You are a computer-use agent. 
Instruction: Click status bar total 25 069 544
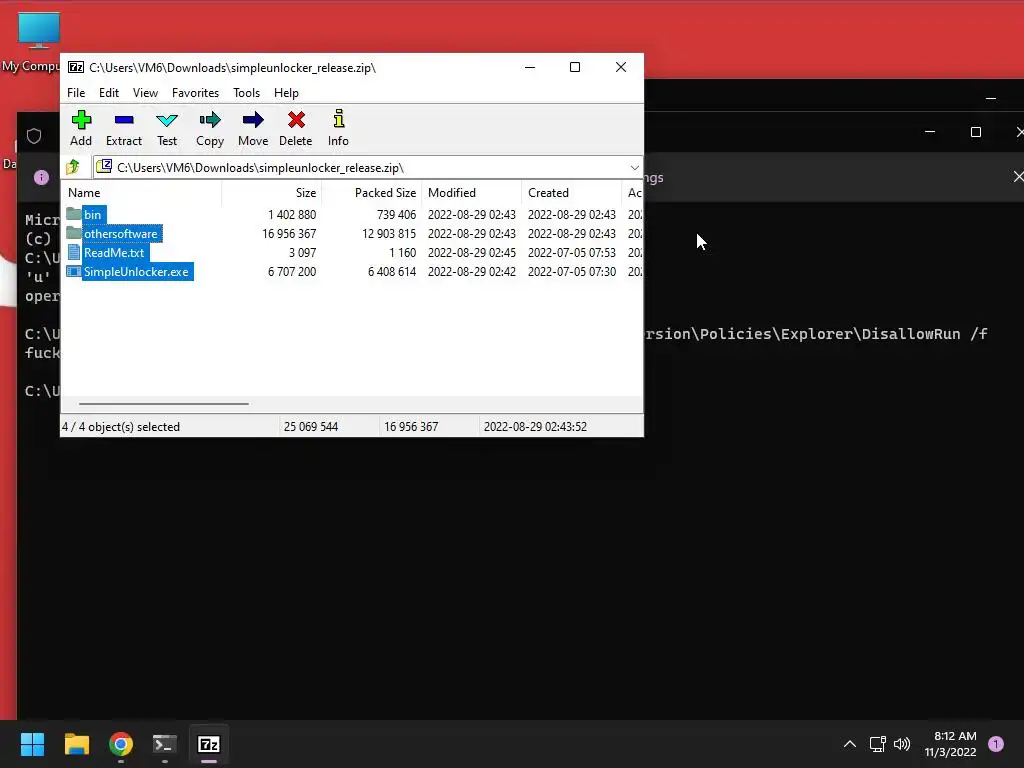[311, 426]
